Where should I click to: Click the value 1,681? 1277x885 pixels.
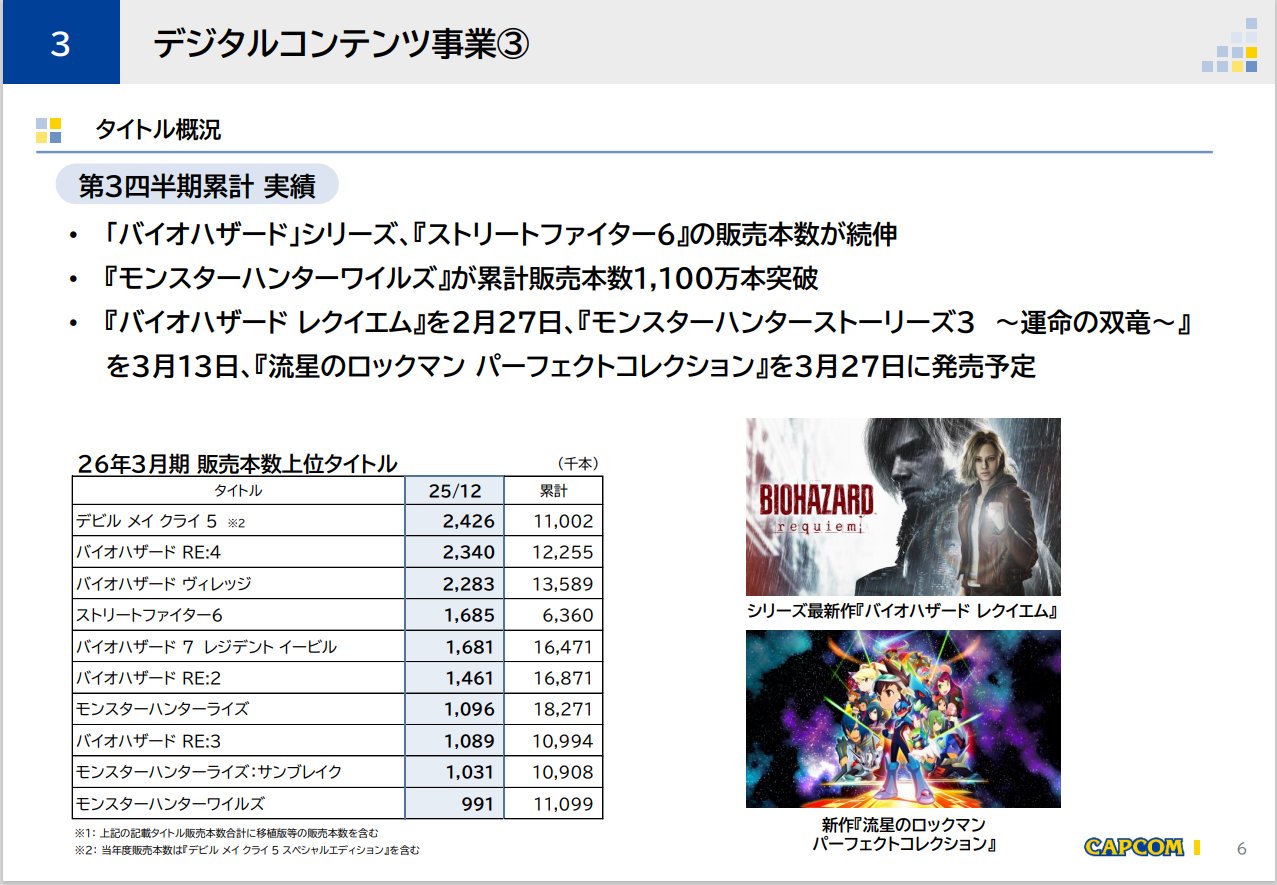point(468,647)
